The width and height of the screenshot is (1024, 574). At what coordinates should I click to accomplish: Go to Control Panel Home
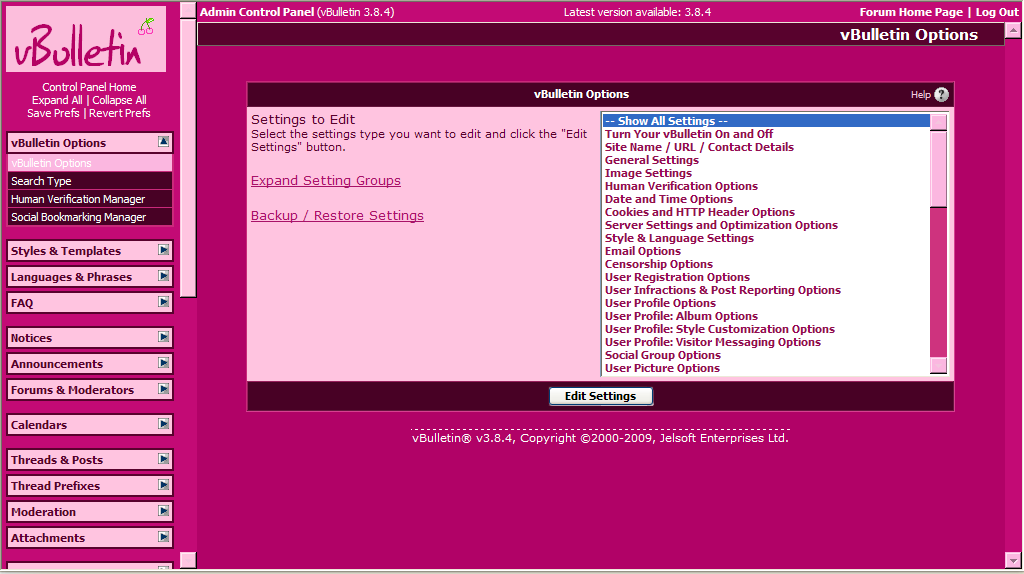point(89,87)
